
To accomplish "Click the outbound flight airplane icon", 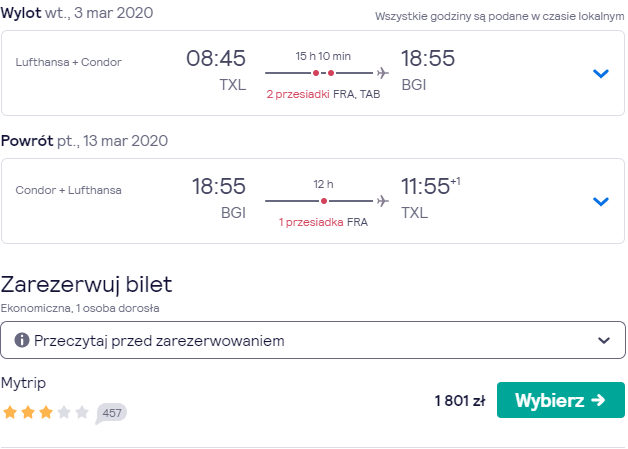I will click(382, 73).
